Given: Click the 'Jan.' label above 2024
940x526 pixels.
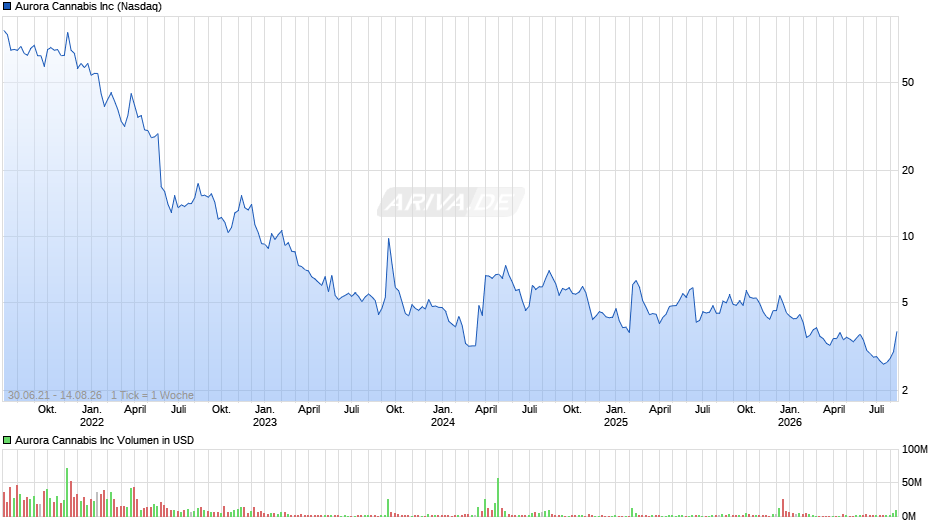Looking at the screenshot, I should point(443,409).
